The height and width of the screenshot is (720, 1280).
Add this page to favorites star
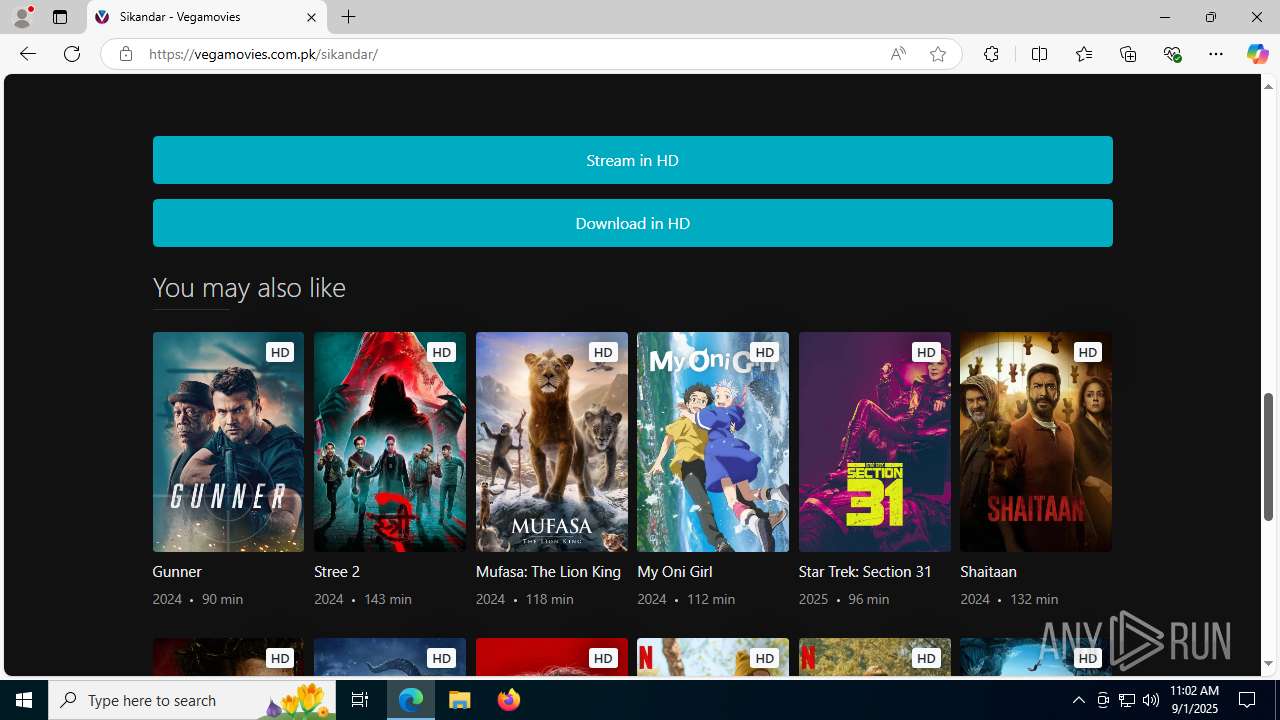pyautogui.click(x=937, y=54)
